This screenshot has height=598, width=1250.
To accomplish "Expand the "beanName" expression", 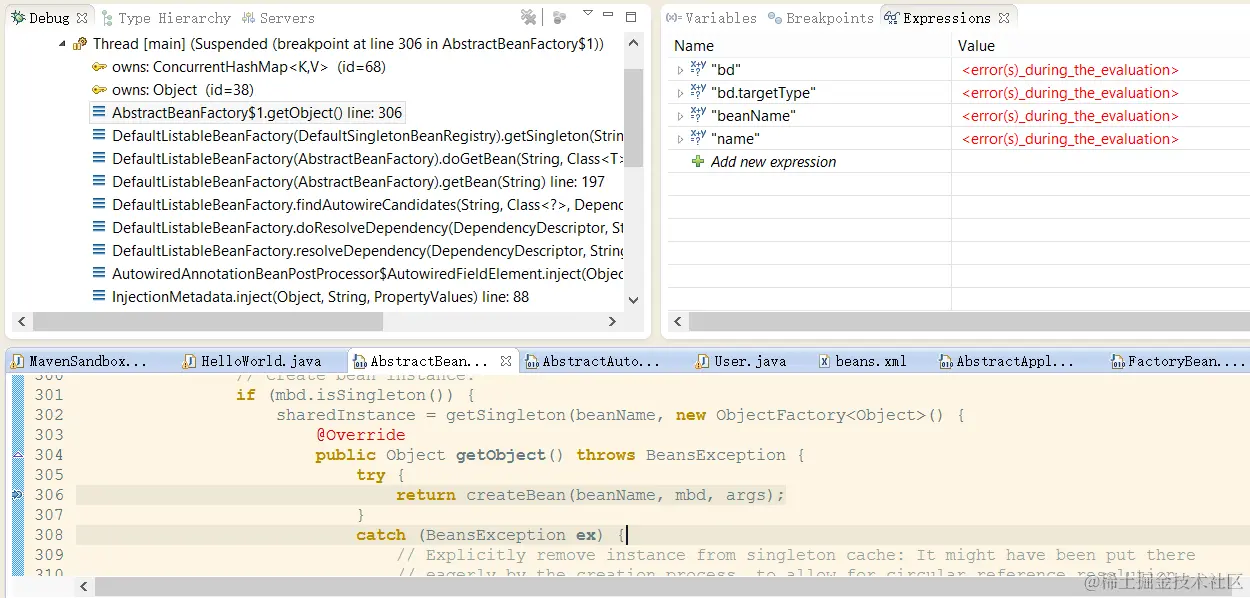I will (680, 116).
